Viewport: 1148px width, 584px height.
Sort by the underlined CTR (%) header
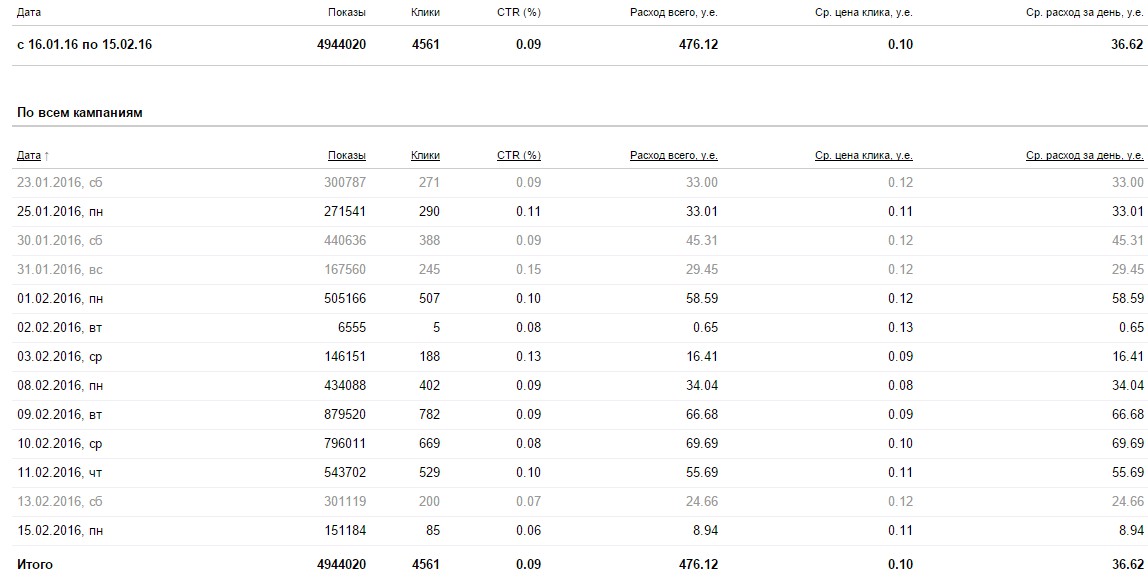tap(518, 156)
